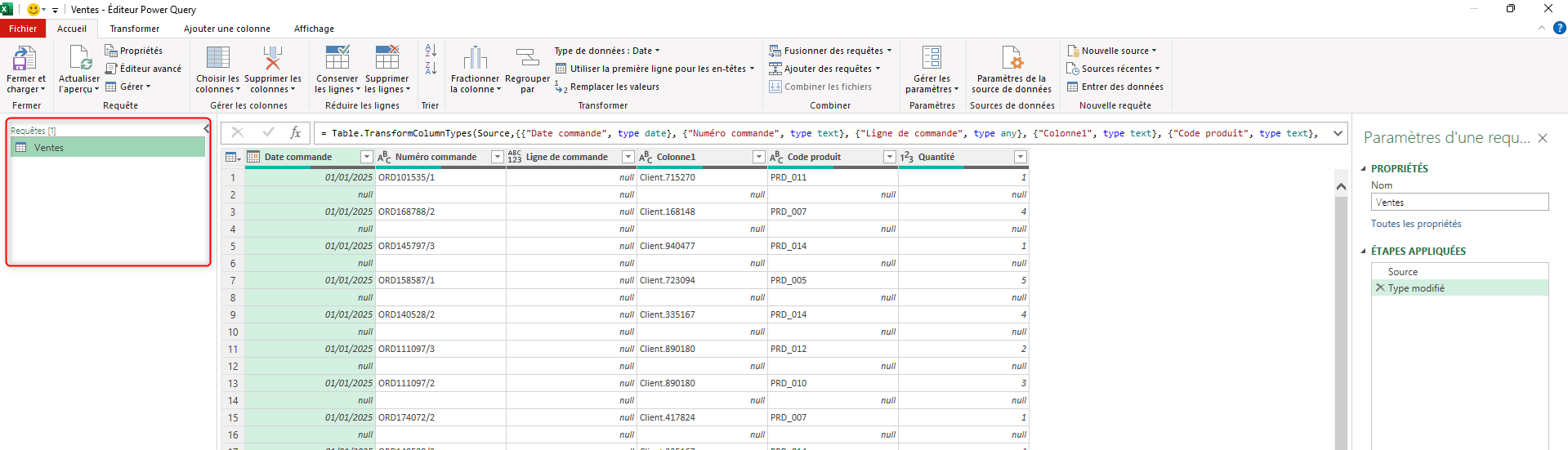This screenshot has height=450, width=1568.
Task: Click Remplacer les valeurs
Action: point(607,87)
